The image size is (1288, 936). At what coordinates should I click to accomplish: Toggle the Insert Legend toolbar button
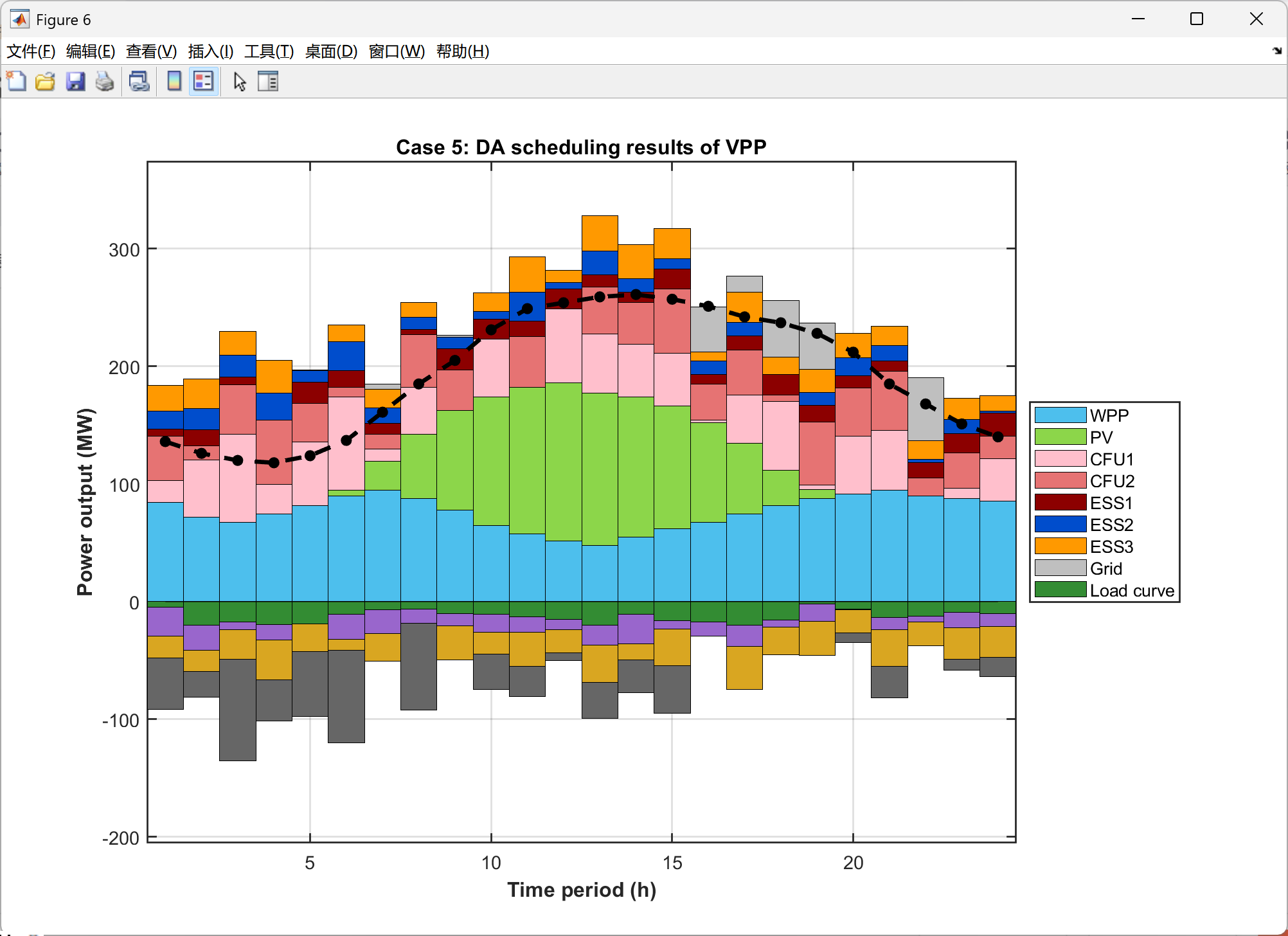coord(204,82)
